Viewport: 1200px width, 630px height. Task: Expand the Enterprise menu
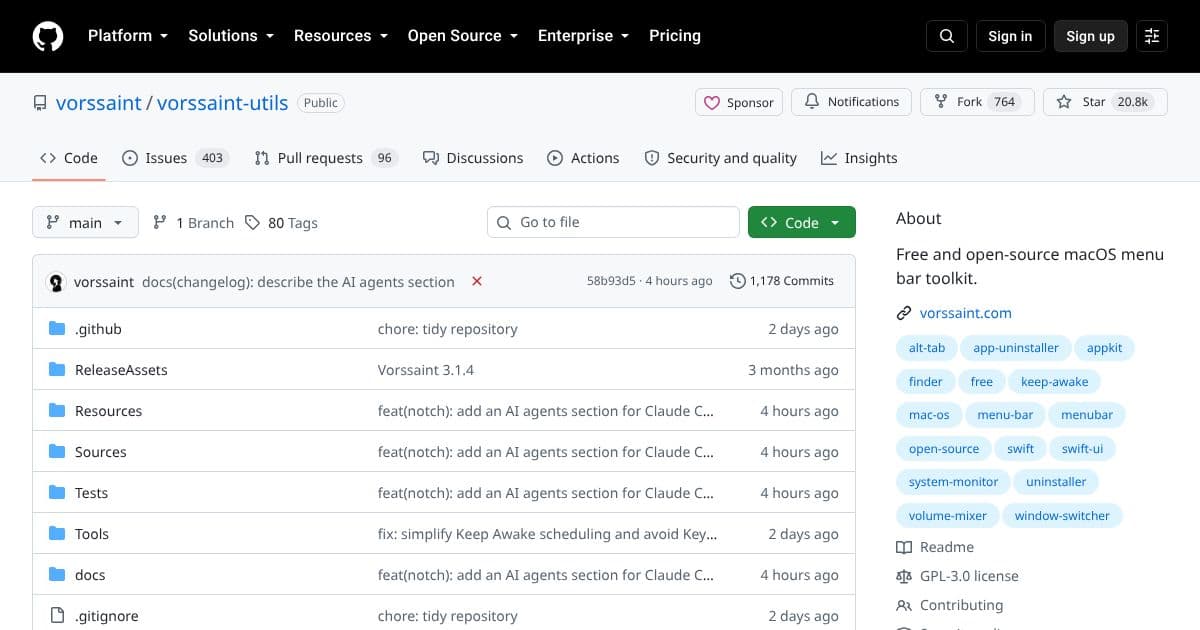tap(584, 36)
